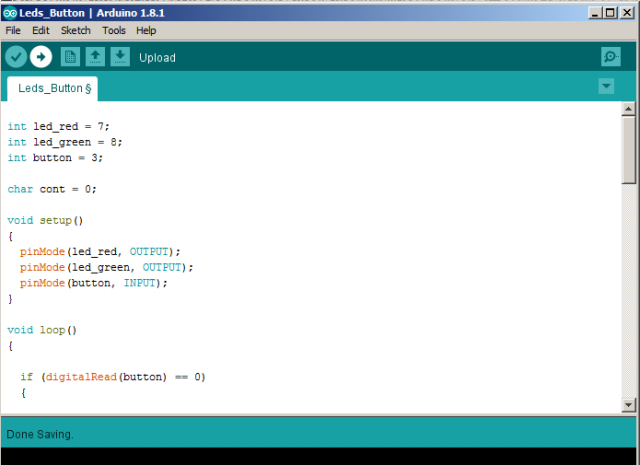
Task: Click the scrollbar down arrow
Action: point(628,405)
